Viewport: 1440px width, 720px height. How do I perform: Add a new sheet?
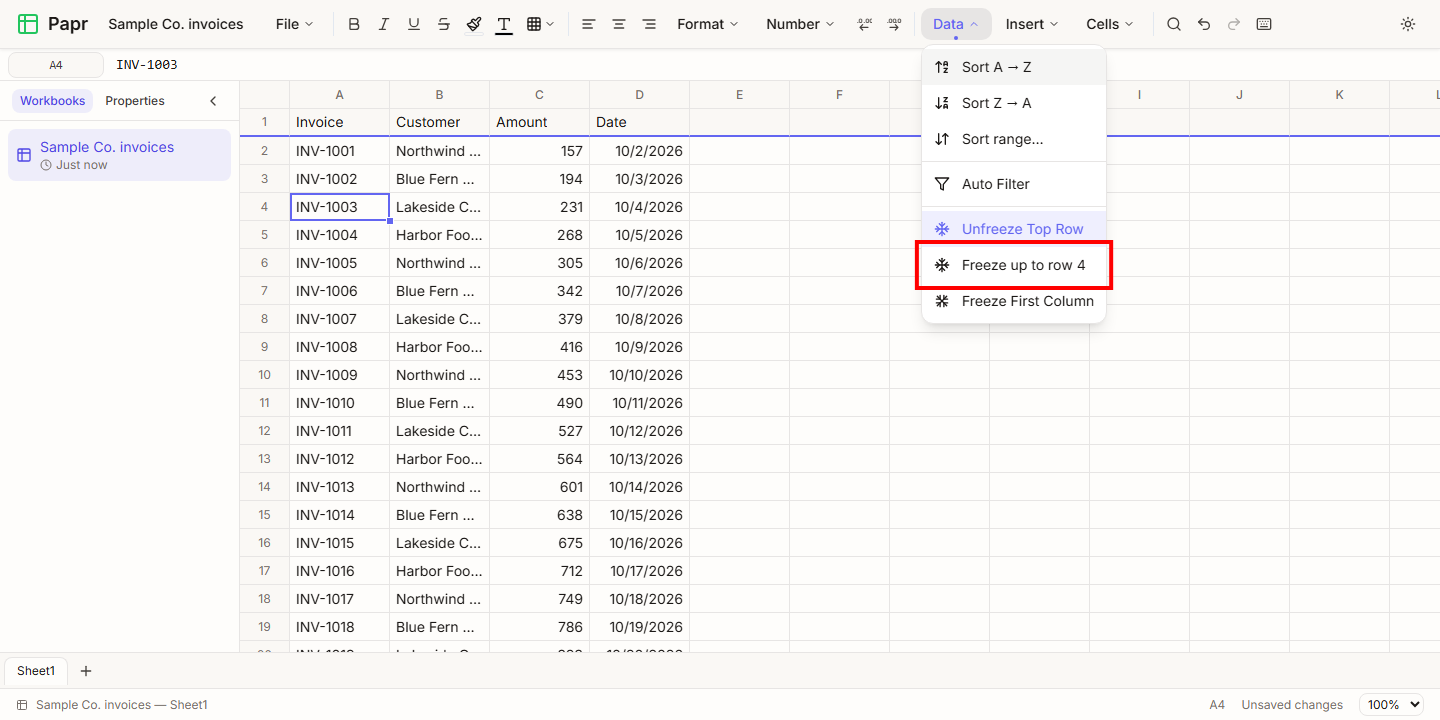[x=86, y=671]
